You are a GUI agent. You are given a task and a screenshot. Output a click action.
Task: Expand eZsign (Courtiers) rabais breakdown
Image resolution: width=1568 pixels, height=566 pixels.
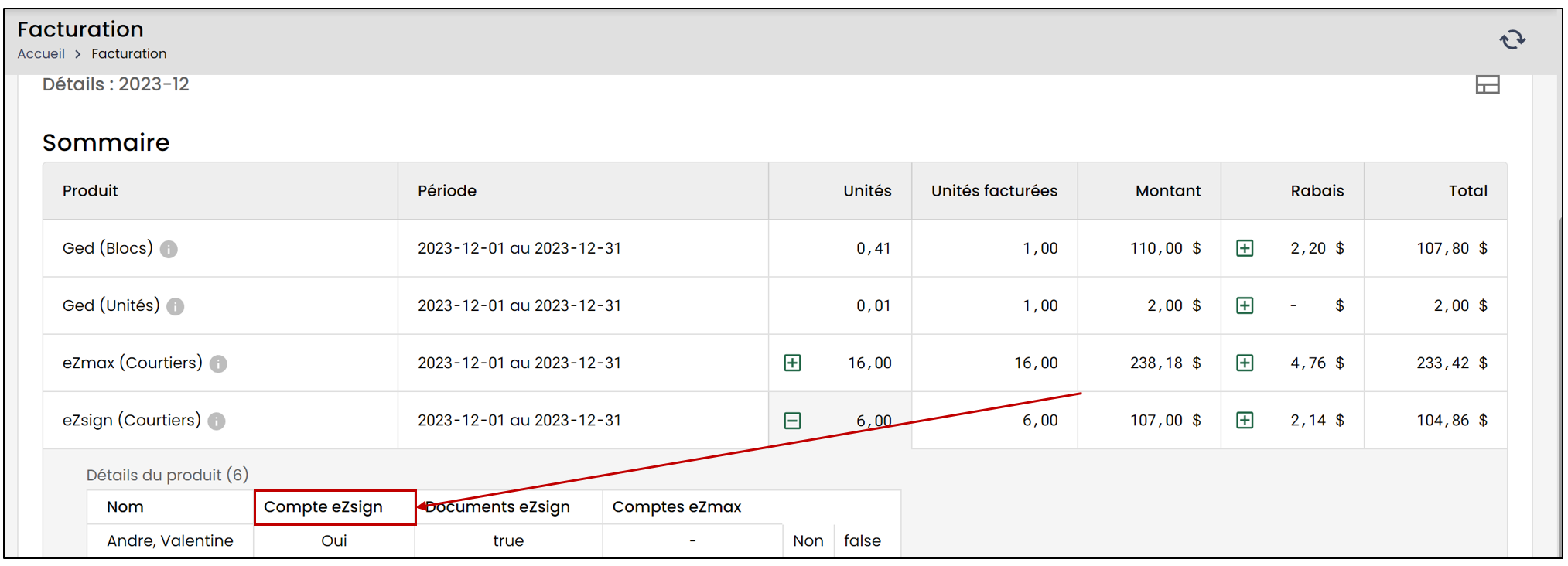coord(1245,420)
